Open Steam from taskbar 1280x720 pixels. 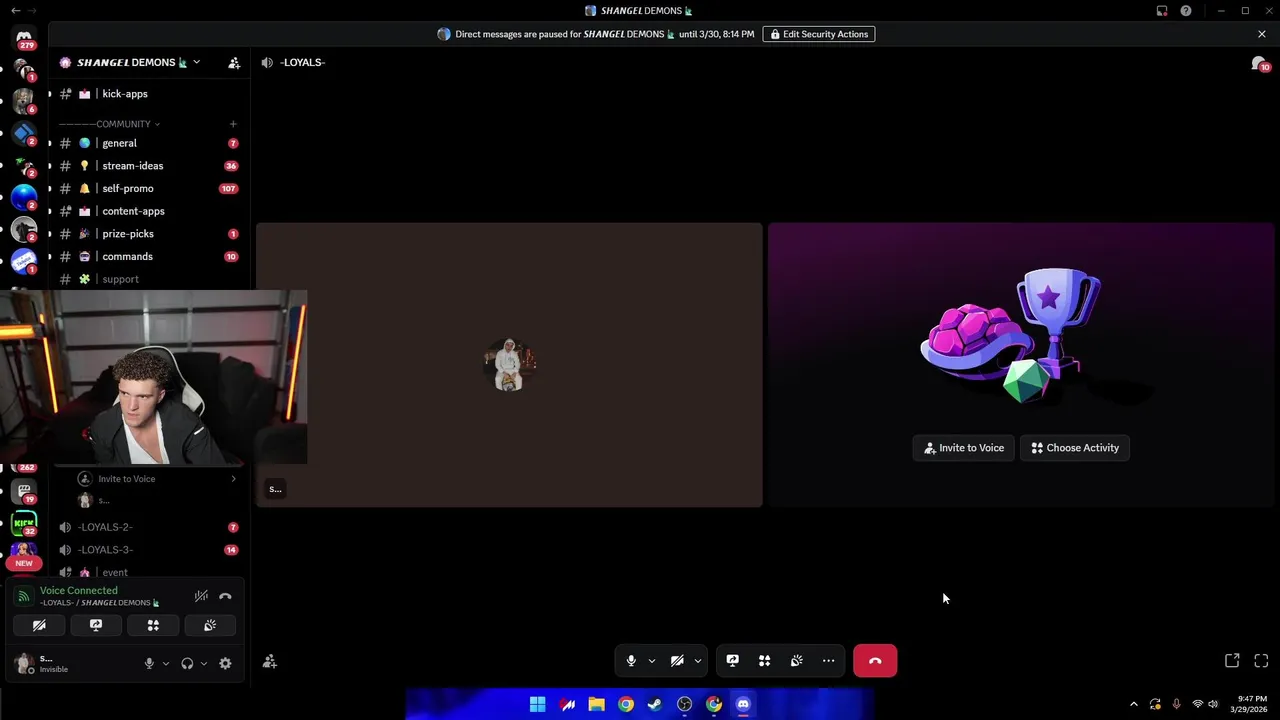[x=655, y=704]
